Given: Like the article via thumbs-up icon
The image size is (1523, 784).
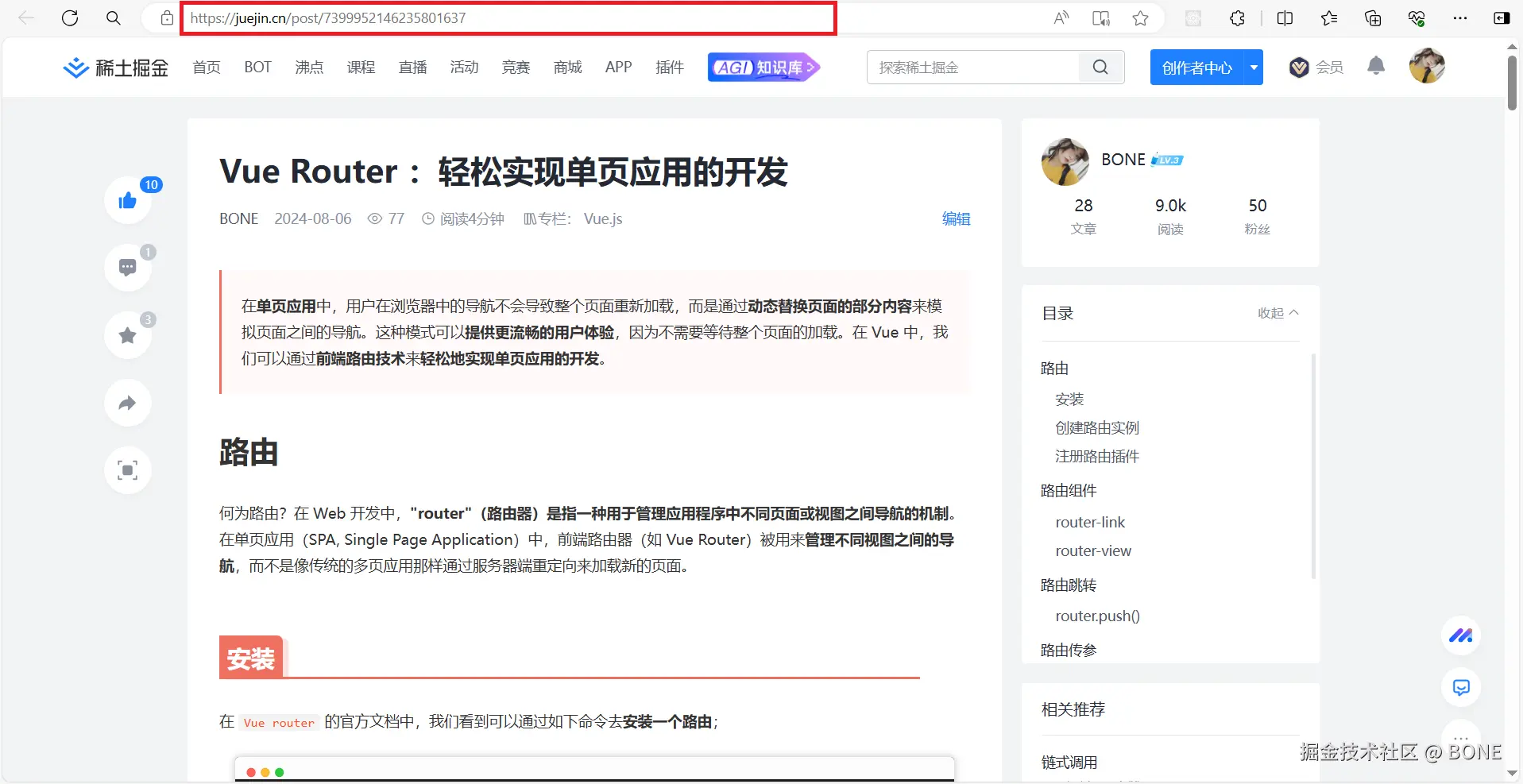Looking at the screenshot, I should tap(127, 200).
